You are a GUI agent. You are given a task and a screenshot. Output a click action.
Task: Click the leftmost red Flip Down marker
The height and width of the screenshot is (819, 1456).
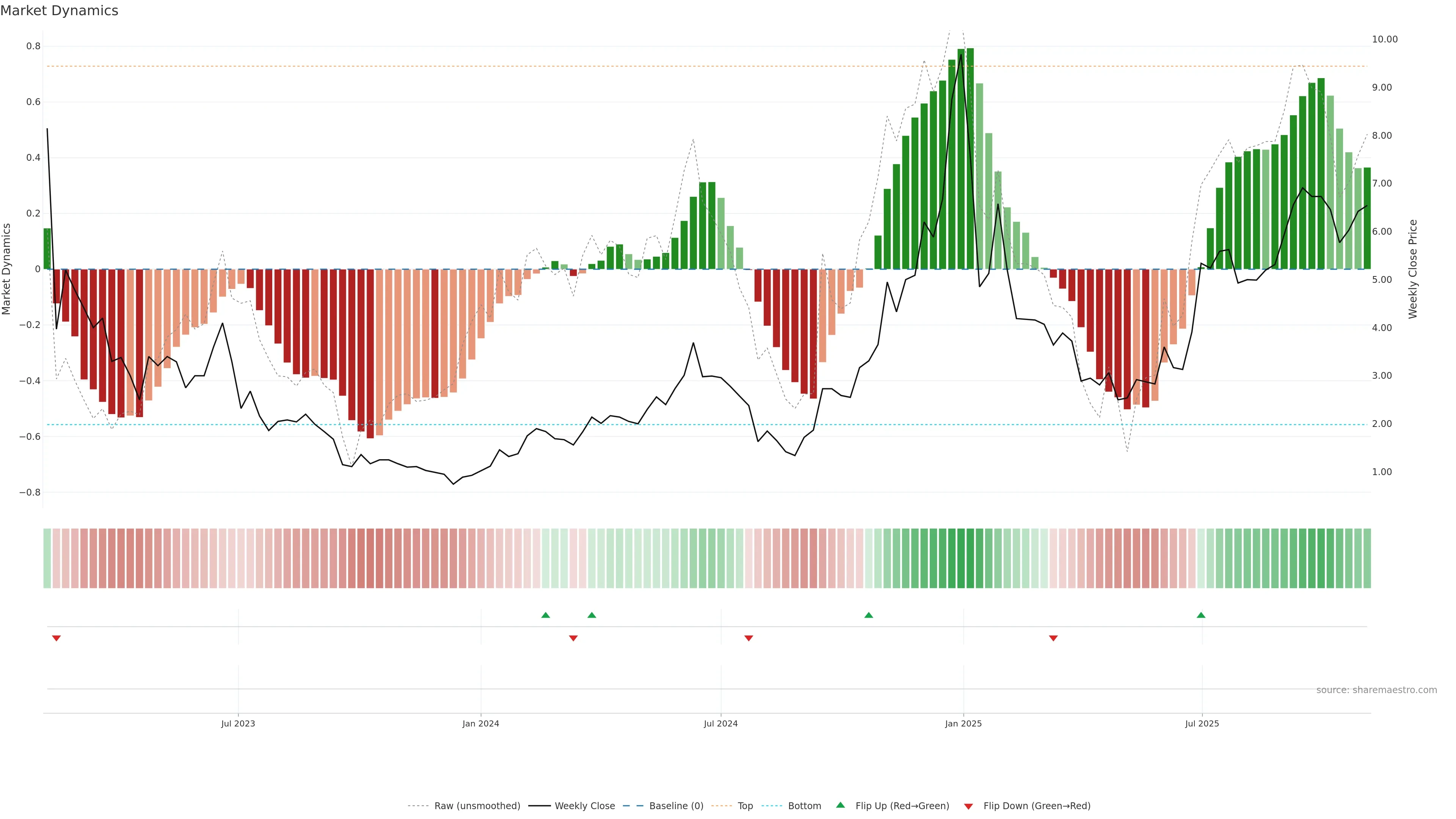[x=56, y=638]
